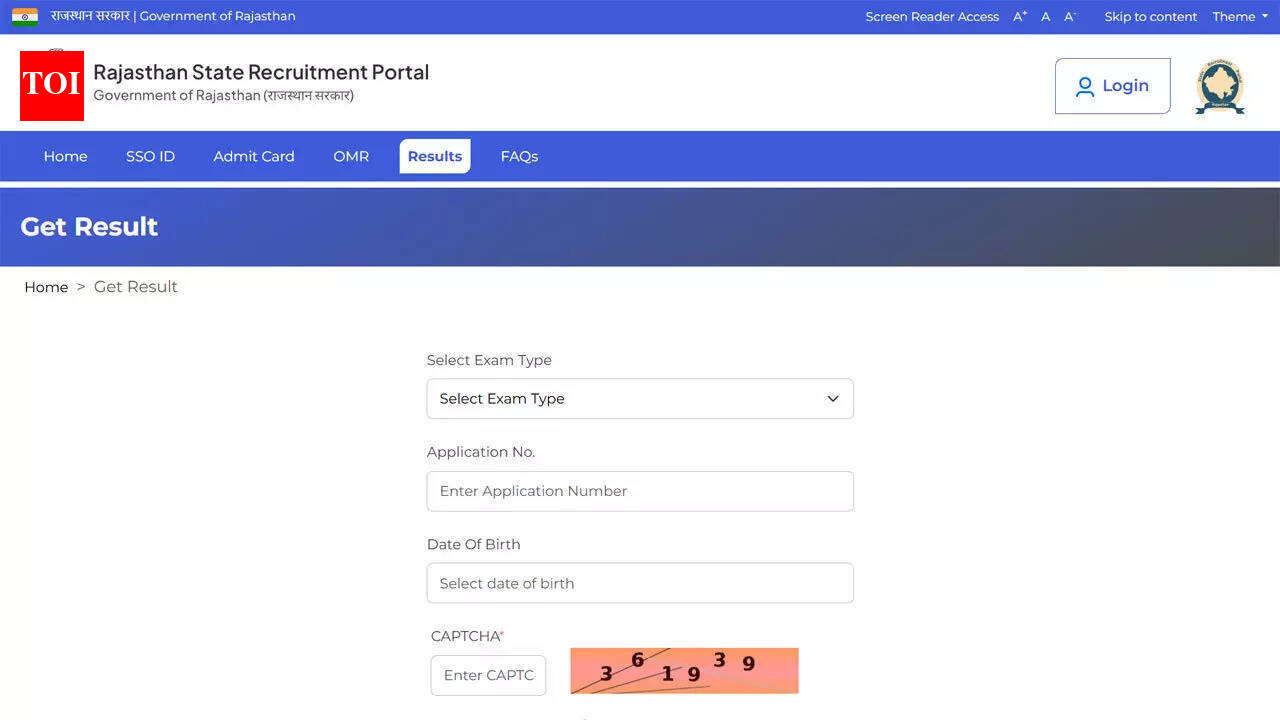1280x720 pixels.
Task: Click the user silhouette icon beside Login
Action: coord(1085,86)
